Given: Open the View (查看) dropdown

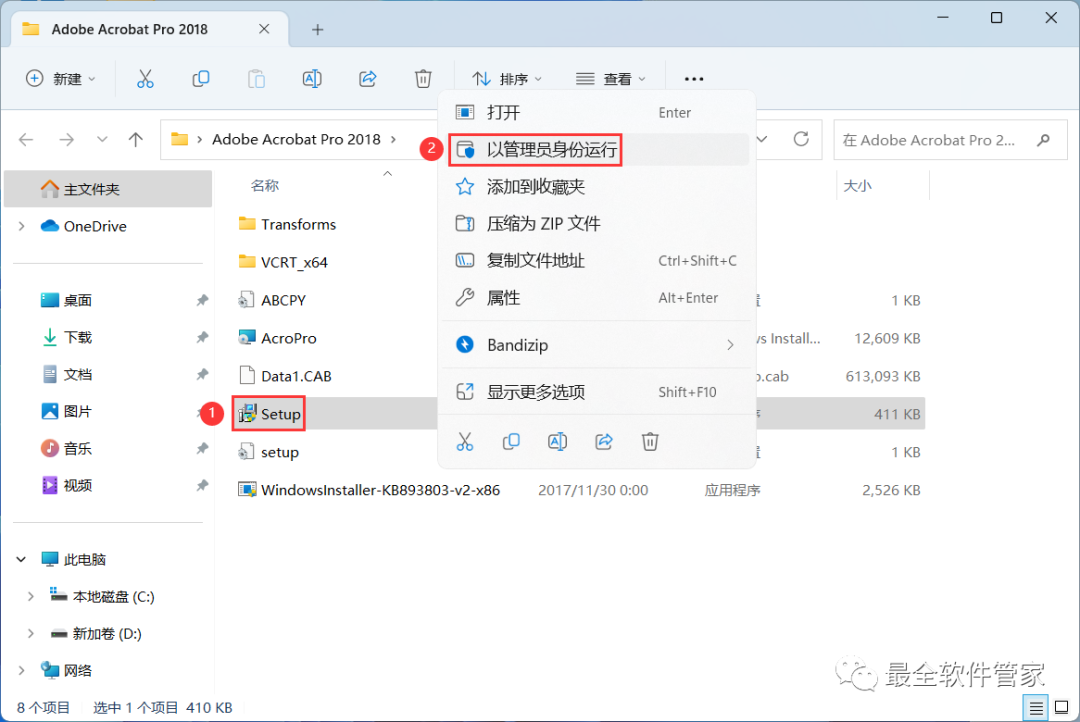Looking at the screenshot, I should [x=611, y=79].
